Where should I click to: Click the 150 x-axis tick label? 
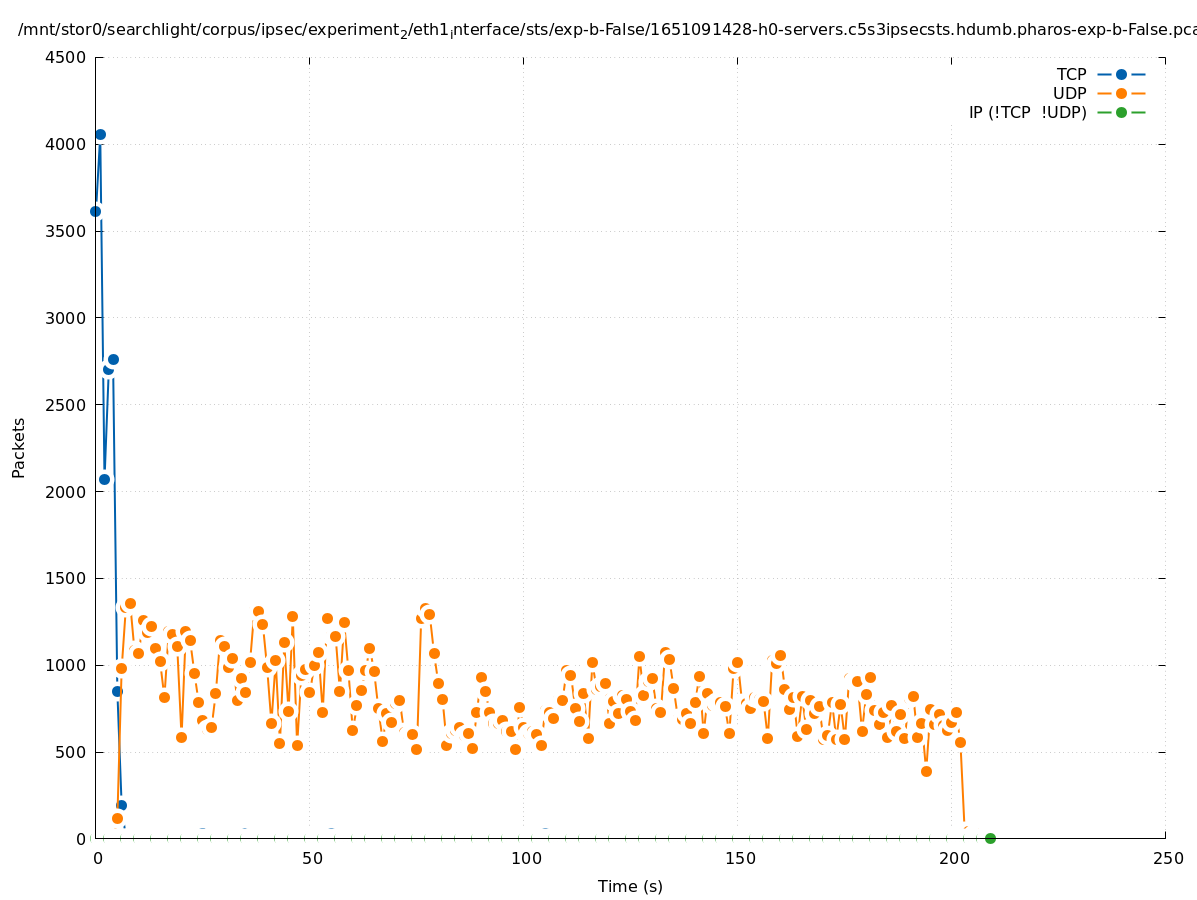(x=739, y=858)
